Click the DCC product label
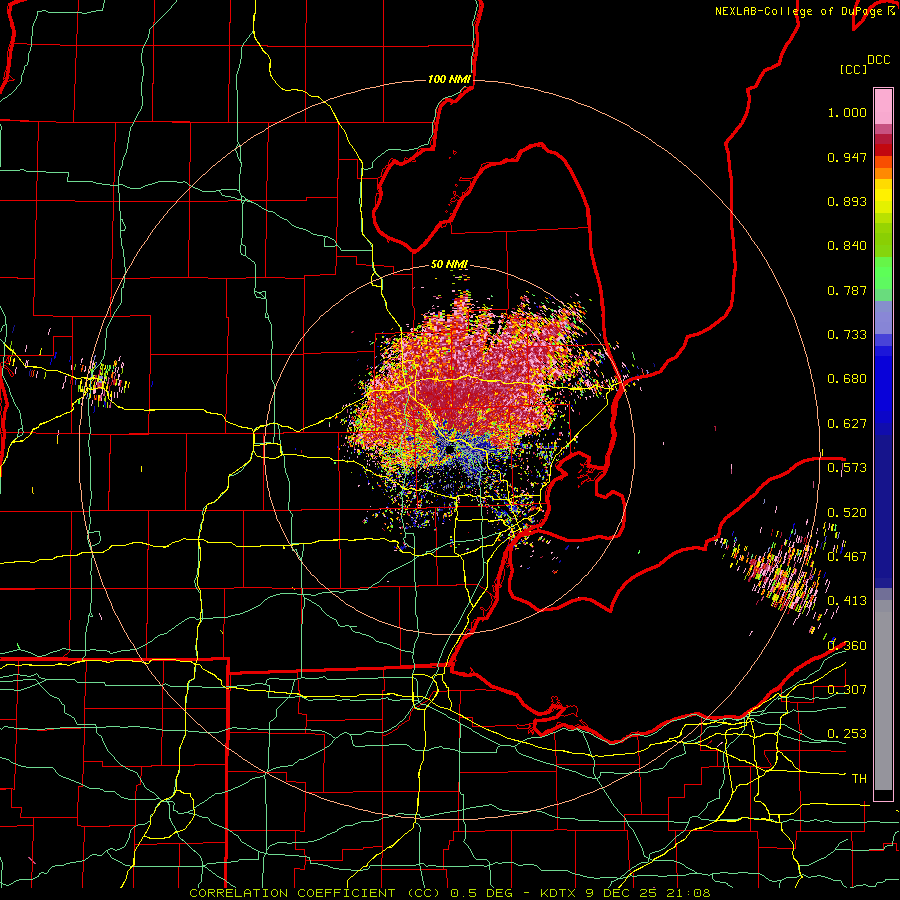This screenshot has height=900, width=900. tap(878, 60)
